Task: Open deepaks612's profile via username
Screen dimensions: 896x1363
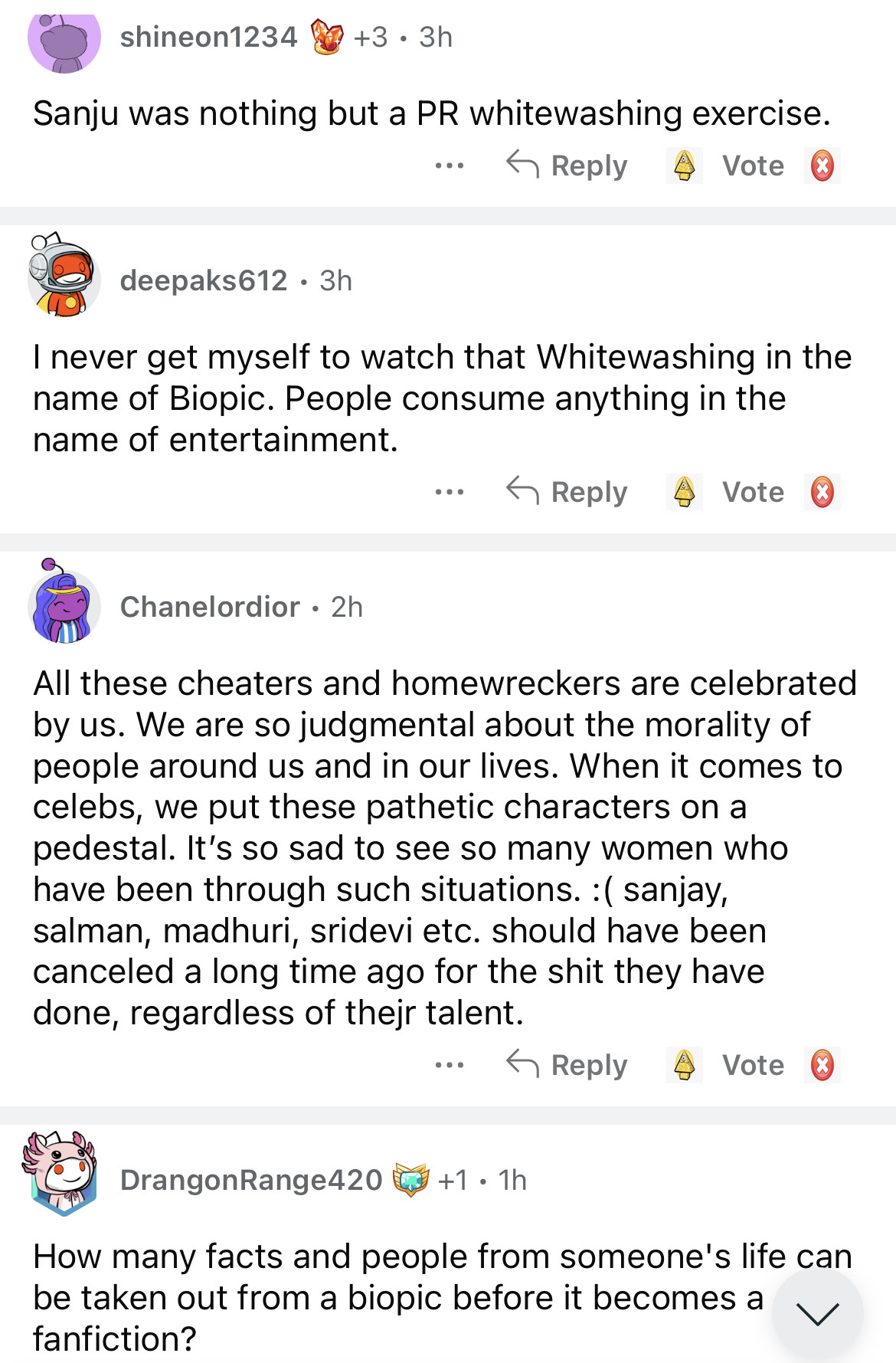Action: 204,281
